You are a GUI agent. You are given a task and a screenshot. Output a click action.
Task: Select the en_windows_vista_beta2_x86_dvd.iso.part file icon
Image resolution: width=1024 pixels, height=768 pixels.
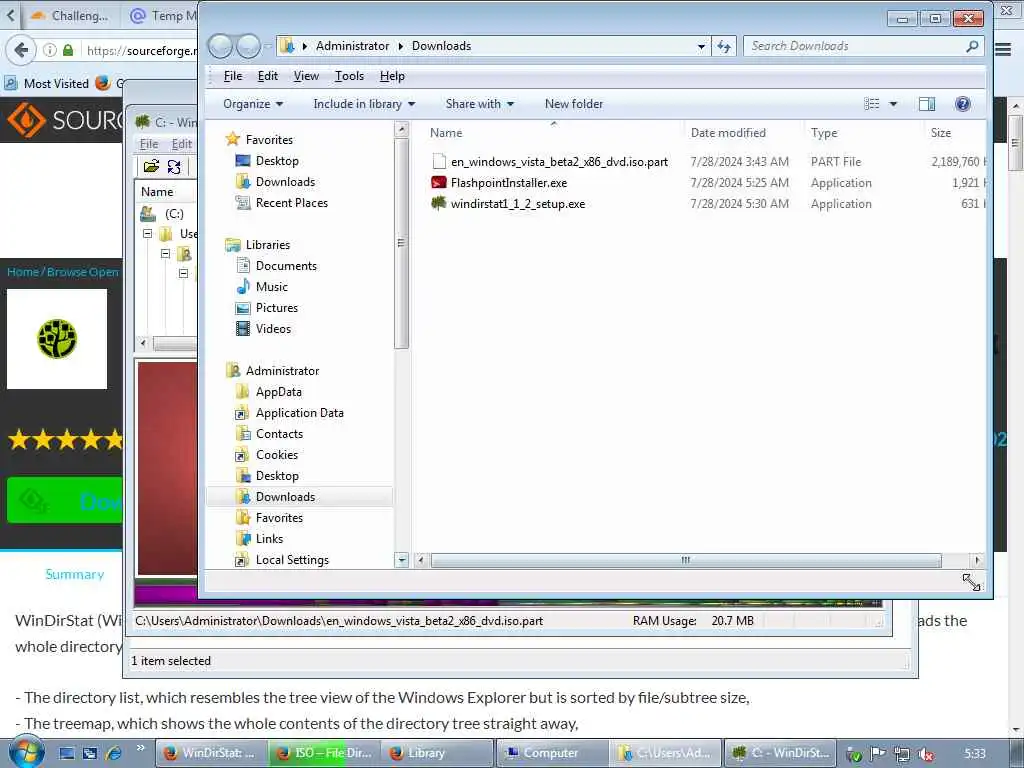pos(439,161)
